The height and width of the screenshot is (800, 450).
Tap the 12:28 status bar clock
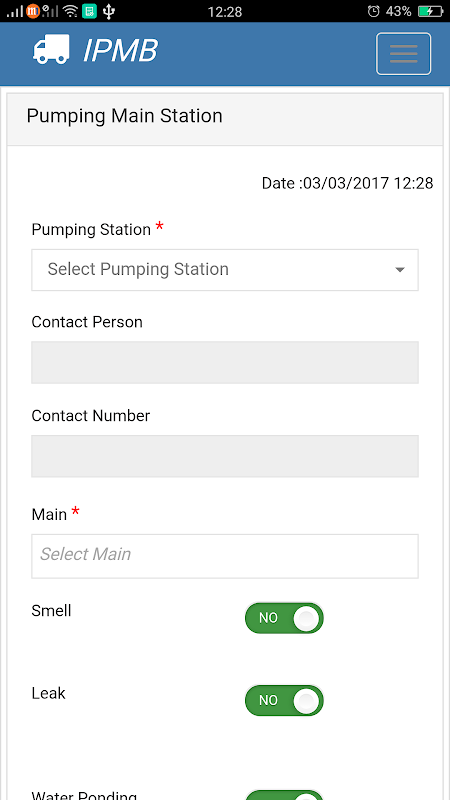pos(224,11)
